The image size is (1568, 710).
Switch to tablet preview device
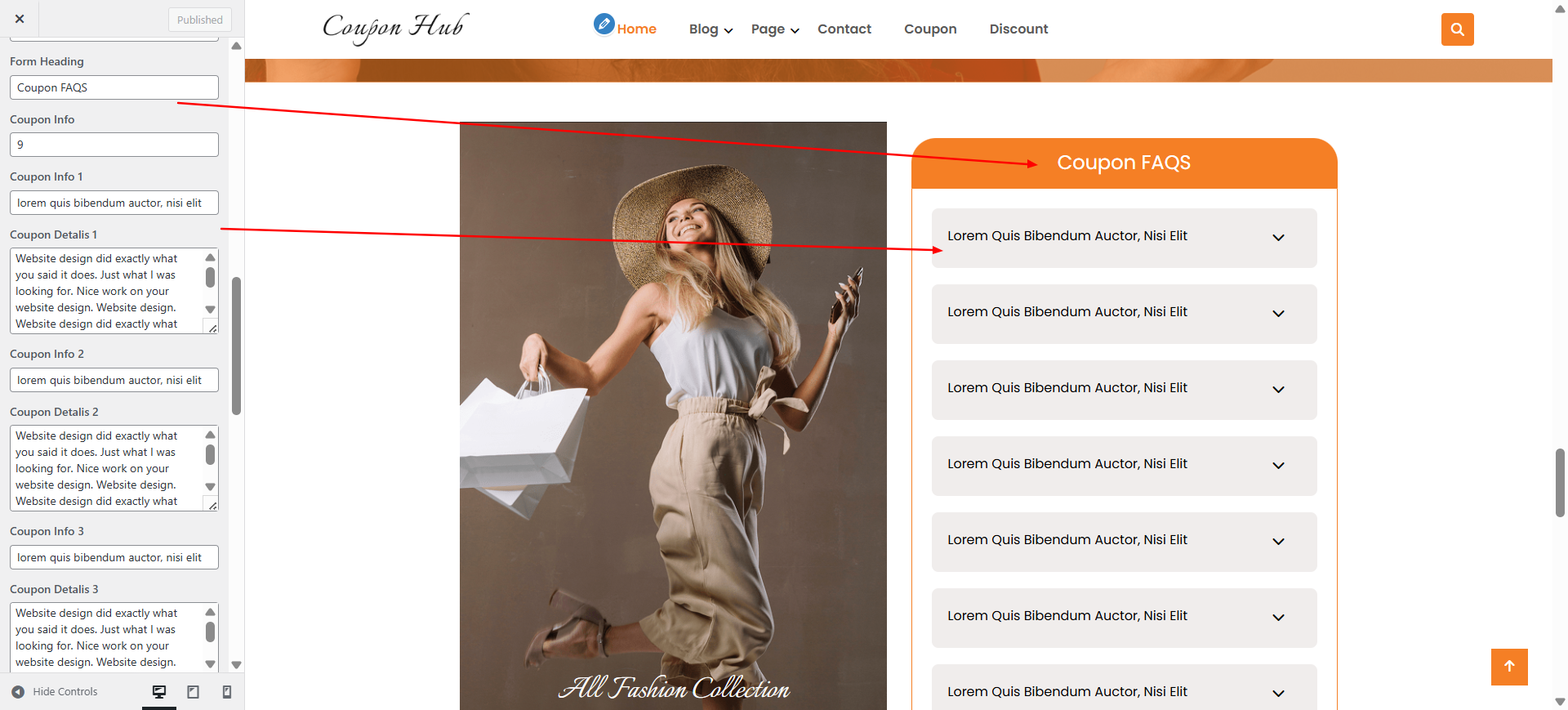(x=194, y=692)
